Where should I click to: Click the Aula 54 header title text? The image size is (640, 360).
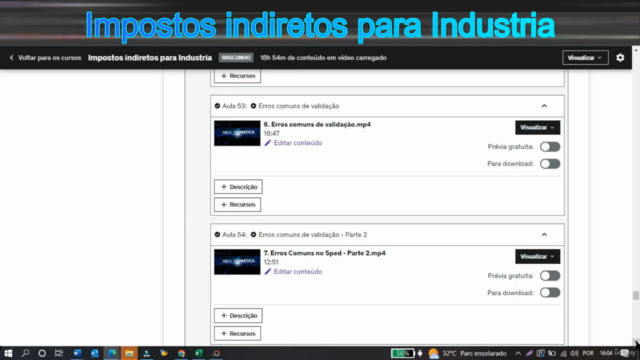[313, 235]
